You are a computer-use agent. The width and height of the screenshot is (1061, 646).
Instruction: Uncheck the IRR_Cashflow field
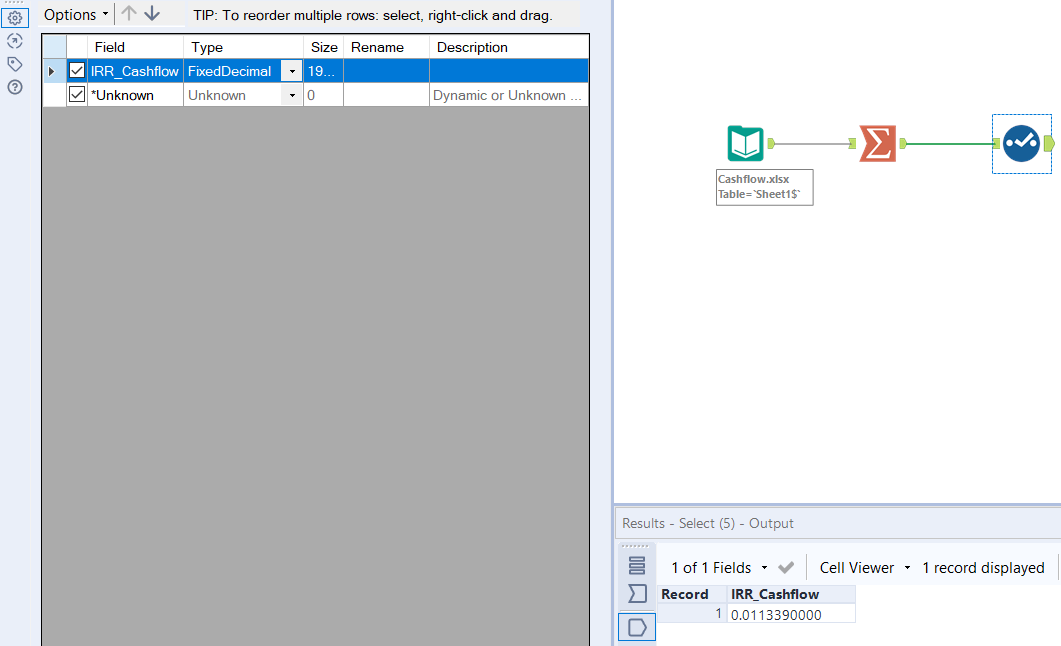[77, 71]
